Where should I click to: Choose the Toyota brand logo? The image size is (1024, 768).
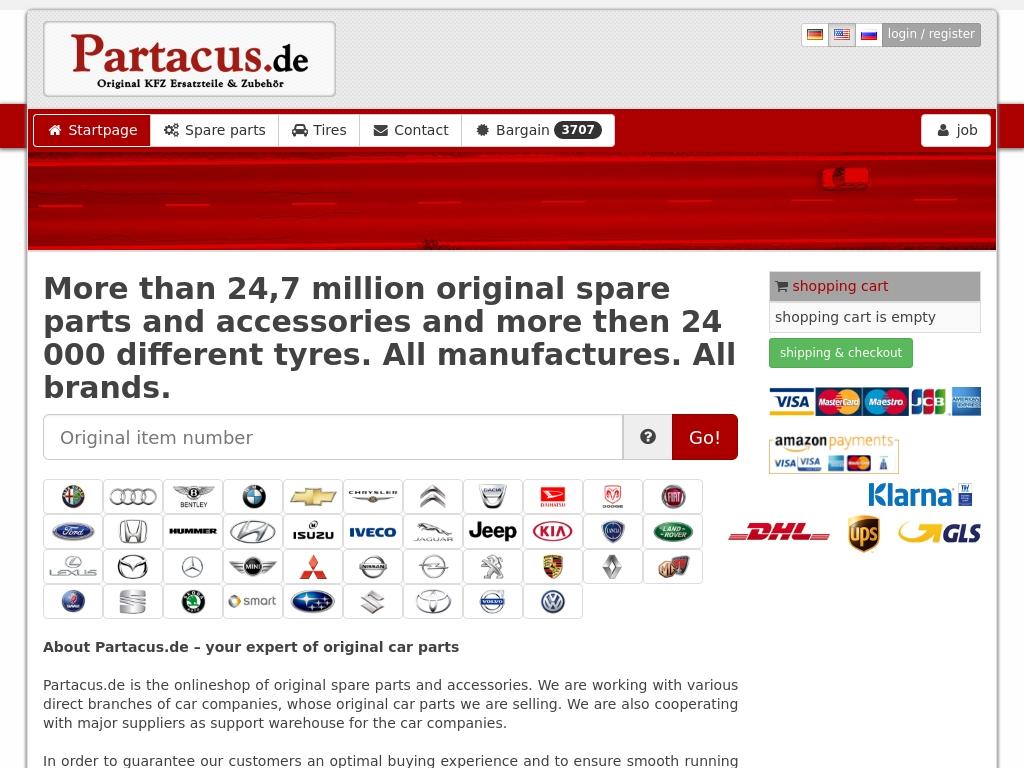coord(433,602)
